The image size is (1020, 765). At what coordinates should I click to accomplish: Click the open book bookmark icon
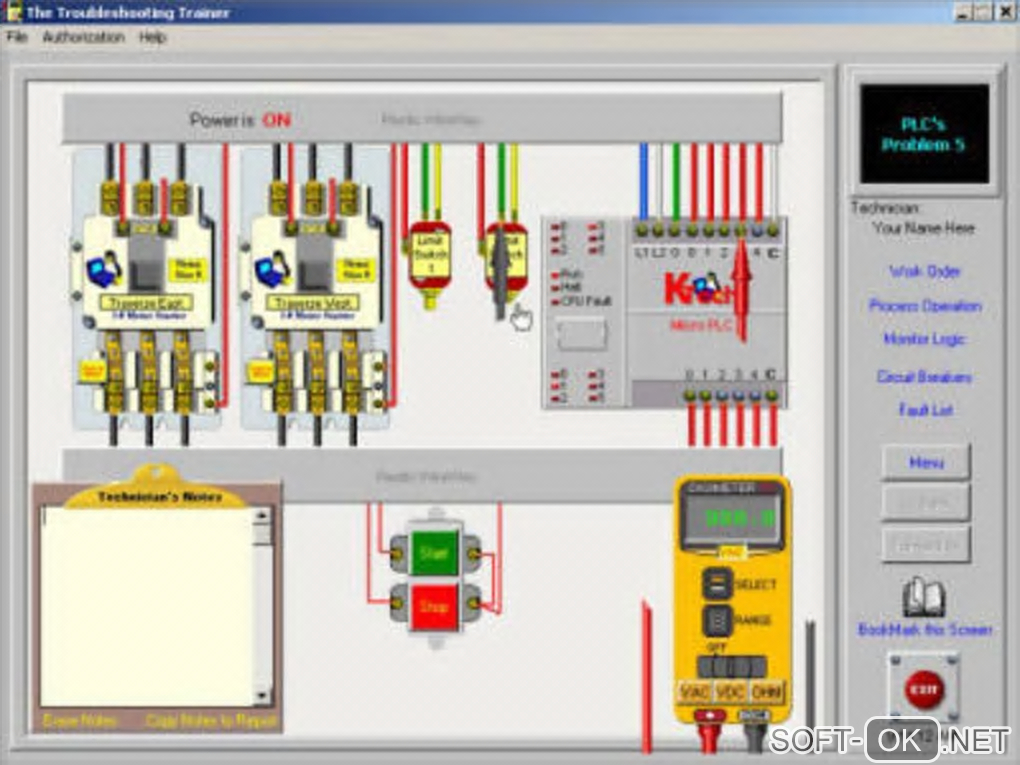[924, 597]
